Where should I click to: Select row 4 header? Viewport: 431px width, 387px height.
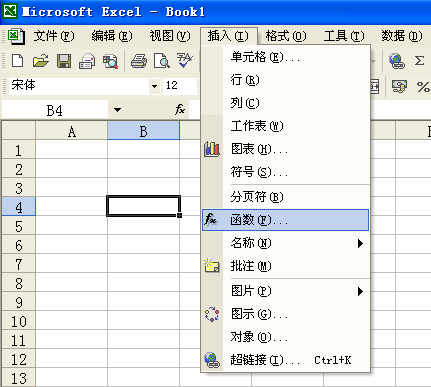19,207
